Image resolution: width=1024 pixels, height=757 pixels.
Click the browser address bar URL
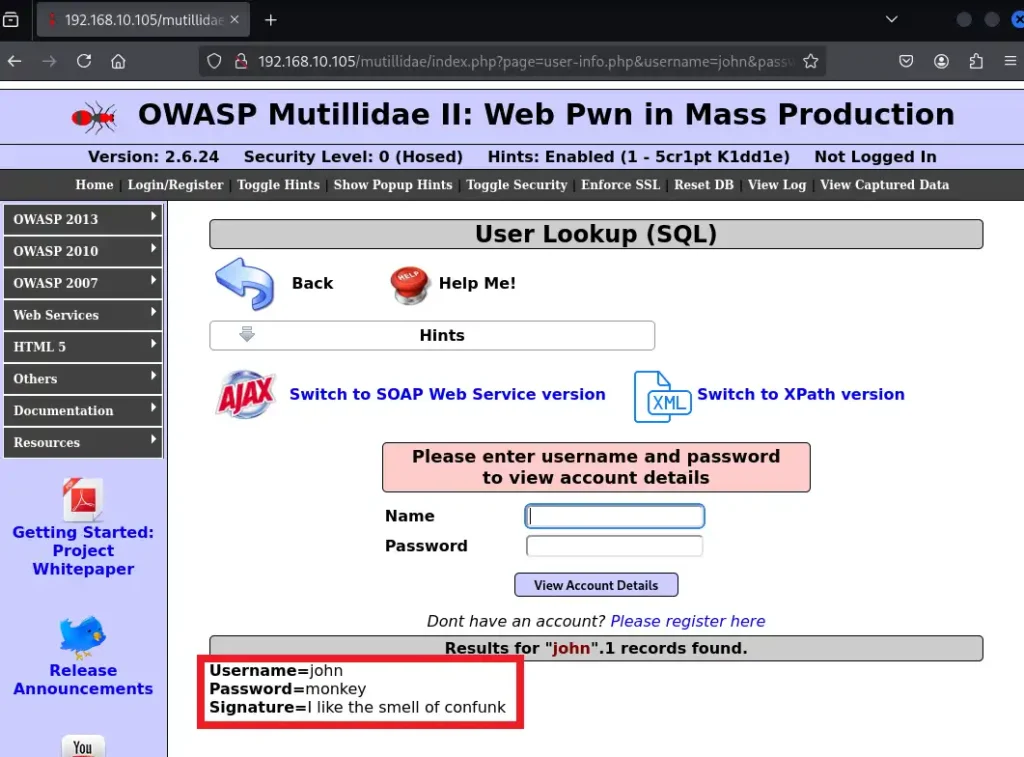(526, 61)
